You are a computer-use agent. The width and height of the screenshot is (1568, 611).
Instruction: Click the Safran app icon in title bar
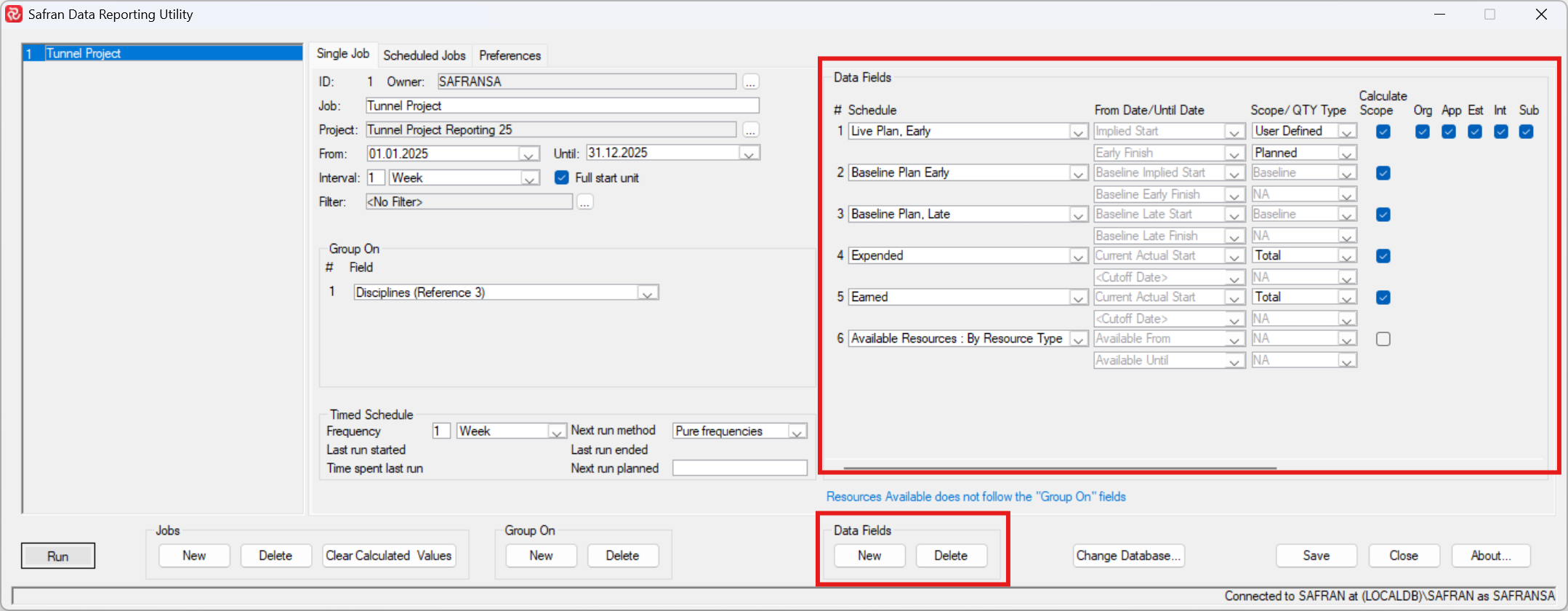[14, 14]
